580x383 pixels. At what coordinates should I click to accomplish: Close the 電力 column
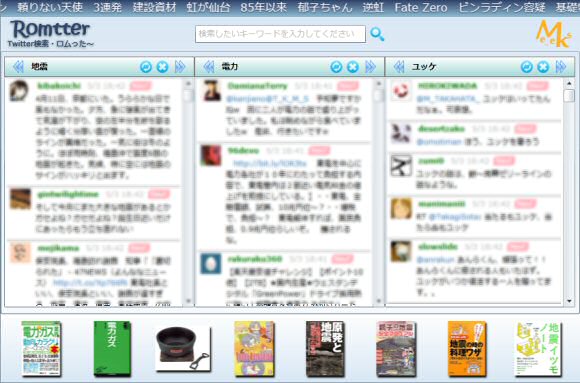[353, 67]
